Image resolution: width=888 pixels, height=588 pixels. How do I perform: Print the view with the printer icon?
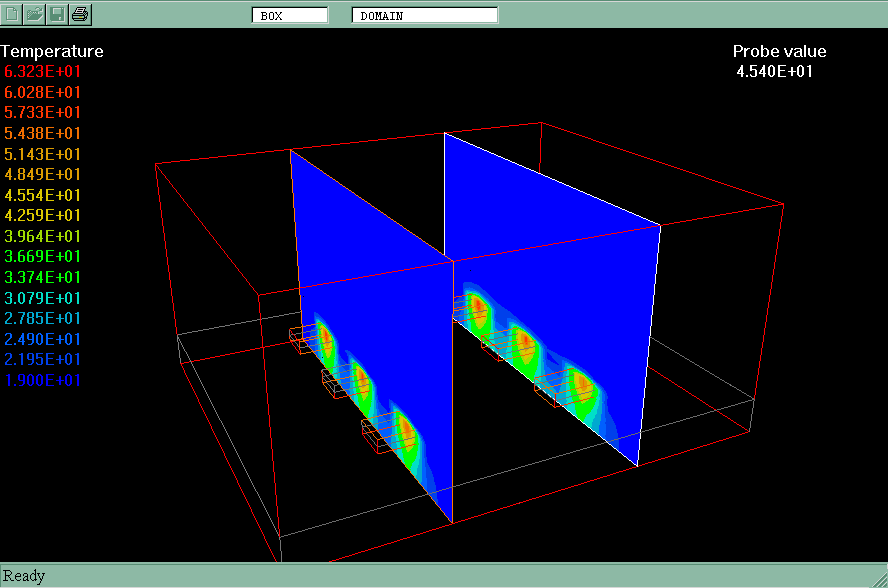tap(81, 14)
